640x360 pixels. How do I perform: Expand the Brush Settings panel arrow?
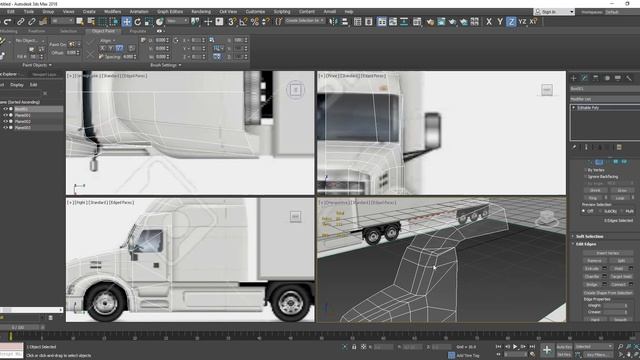(180, 65)
